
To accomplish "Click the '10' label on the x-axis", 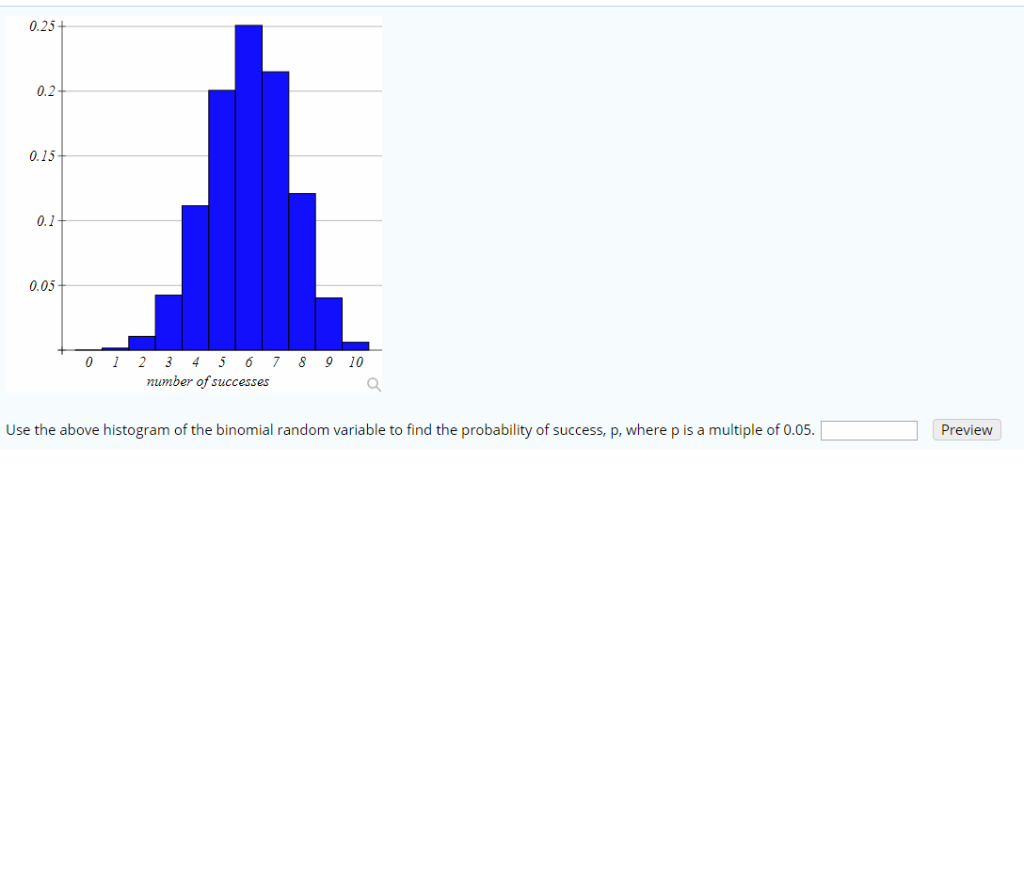I will (355, 362).
